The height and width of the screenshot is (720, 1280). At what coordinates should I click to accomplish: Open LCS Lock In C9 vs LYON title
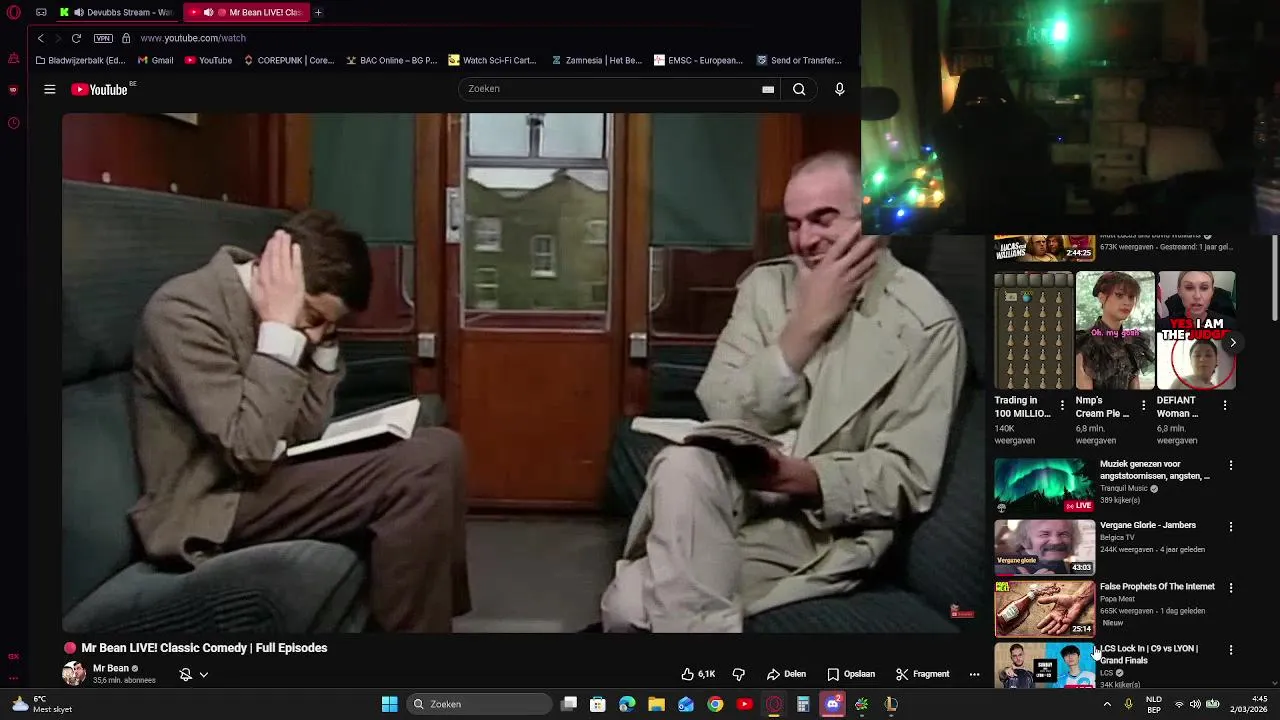(x=1149, y=654)
